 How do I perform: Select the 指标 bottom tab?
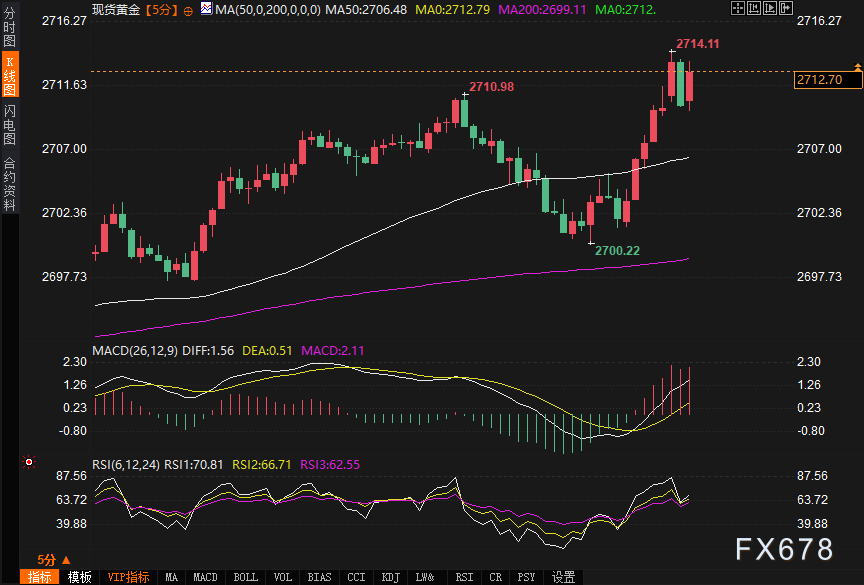40,577
